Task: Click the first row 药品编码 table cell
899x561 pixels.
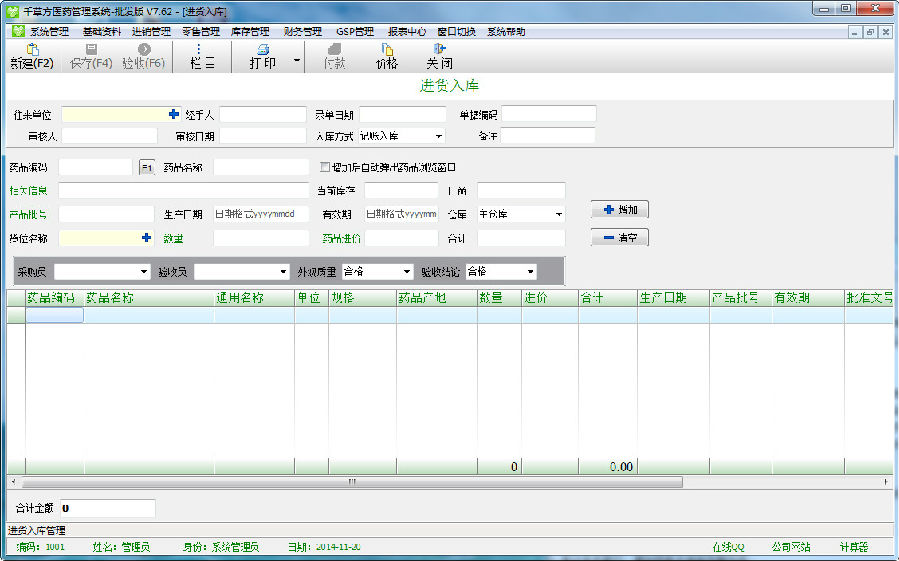Action: click(54, 315)
